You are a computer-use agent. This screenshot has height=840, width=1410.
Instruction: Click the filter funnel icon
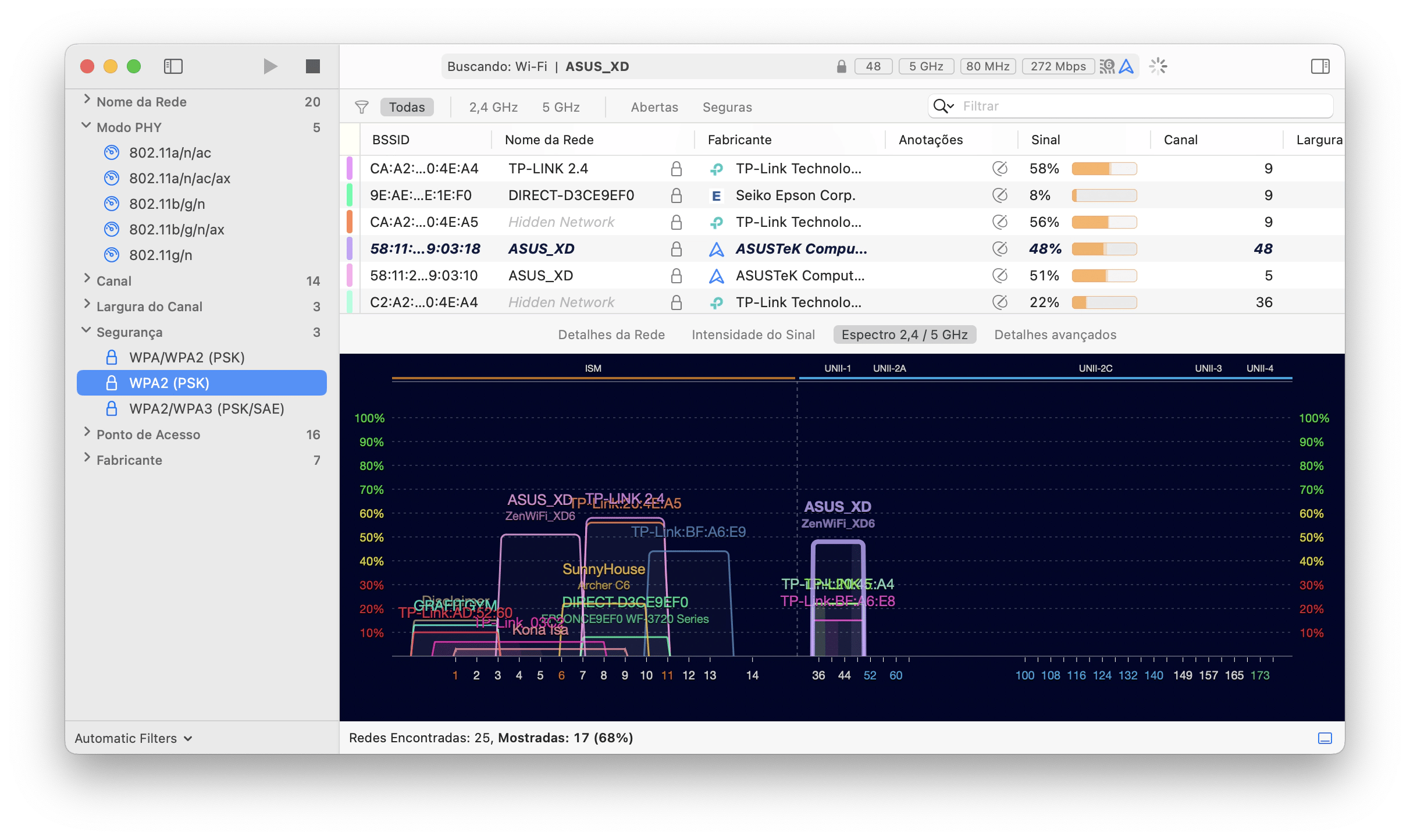(361, 107)
